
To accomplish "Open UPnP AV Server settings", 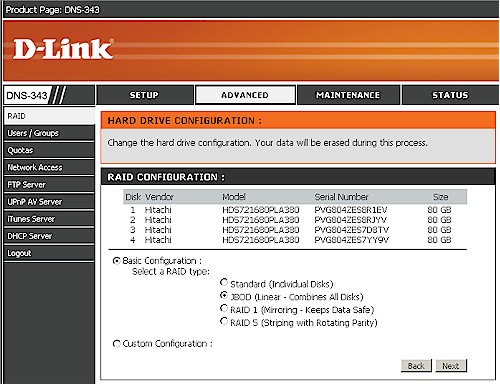I will coord(49,202).
